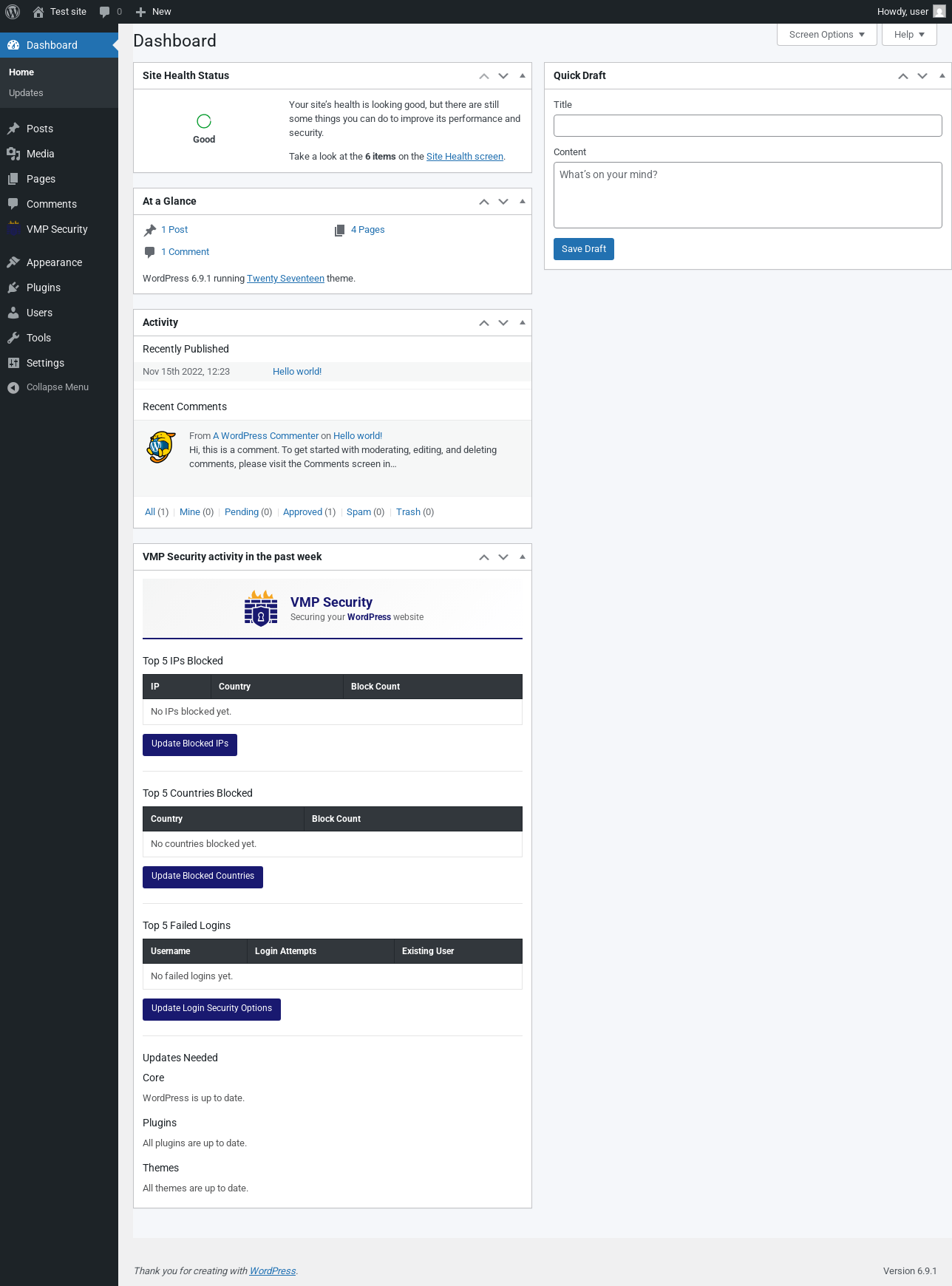The image size is (952, 1286).
Task: Open the Twenty Seventeen theme link
Action: pos(285,279)
